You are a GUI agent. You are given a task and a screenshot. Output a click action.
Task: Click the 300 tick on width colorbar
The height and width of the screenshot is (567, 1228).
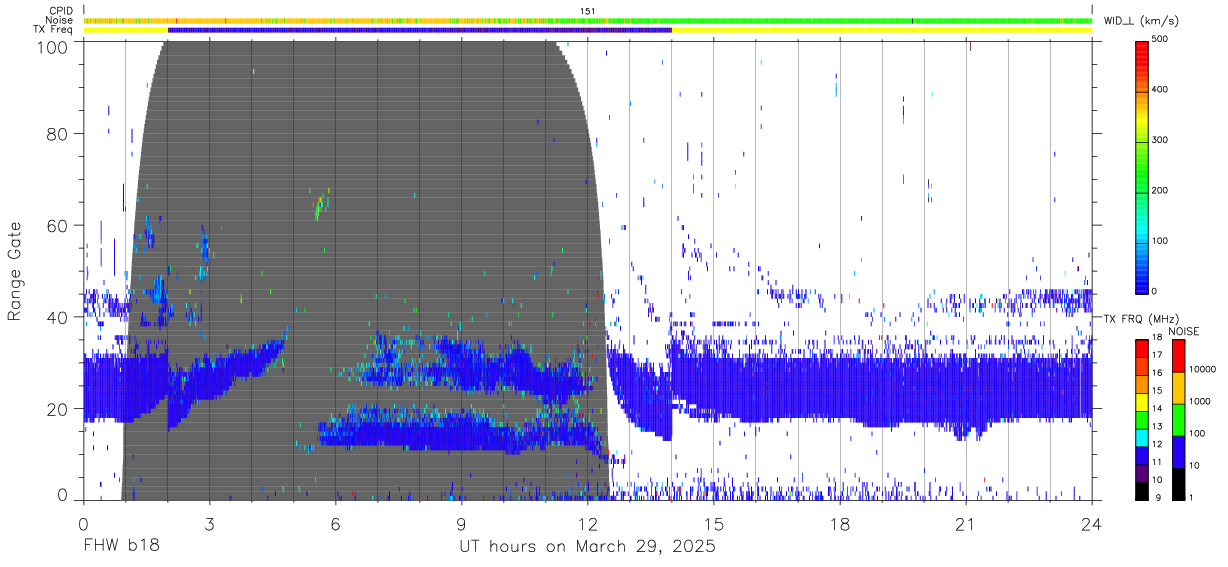point(1160,140)
